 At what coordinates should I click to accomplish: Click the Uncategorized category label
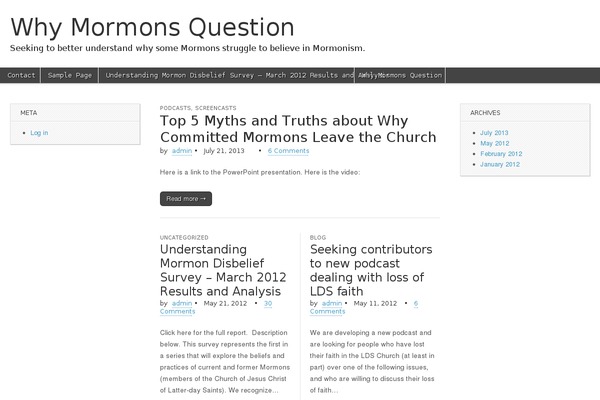coord(184,237)
